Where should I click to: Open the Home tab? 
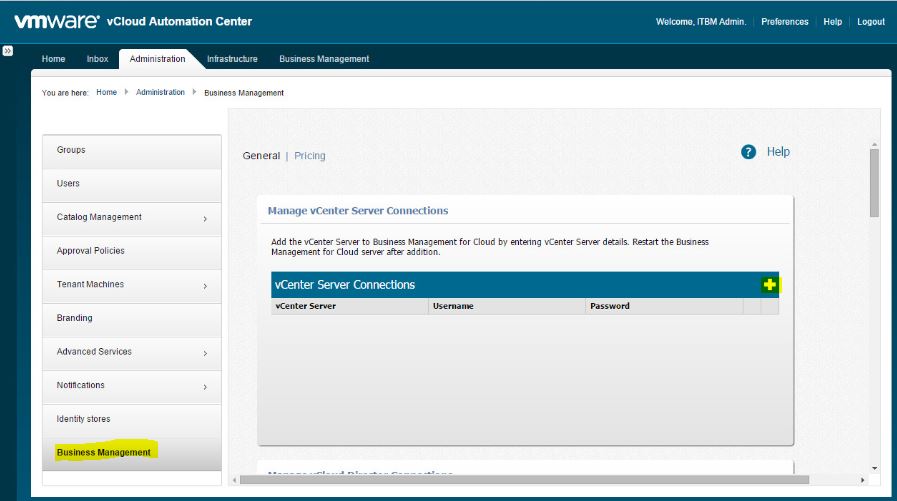pos(53,59)
